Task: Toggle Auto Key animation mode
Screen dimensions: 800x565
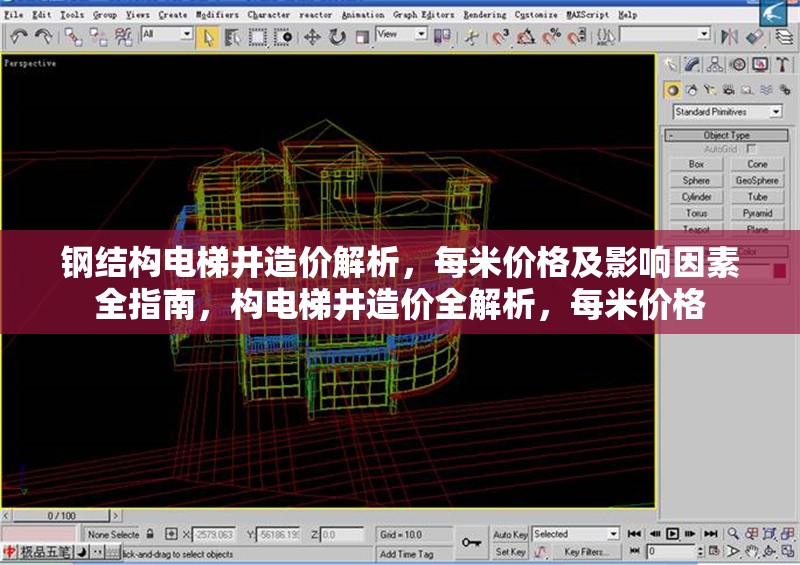Action: pos(510,534)
